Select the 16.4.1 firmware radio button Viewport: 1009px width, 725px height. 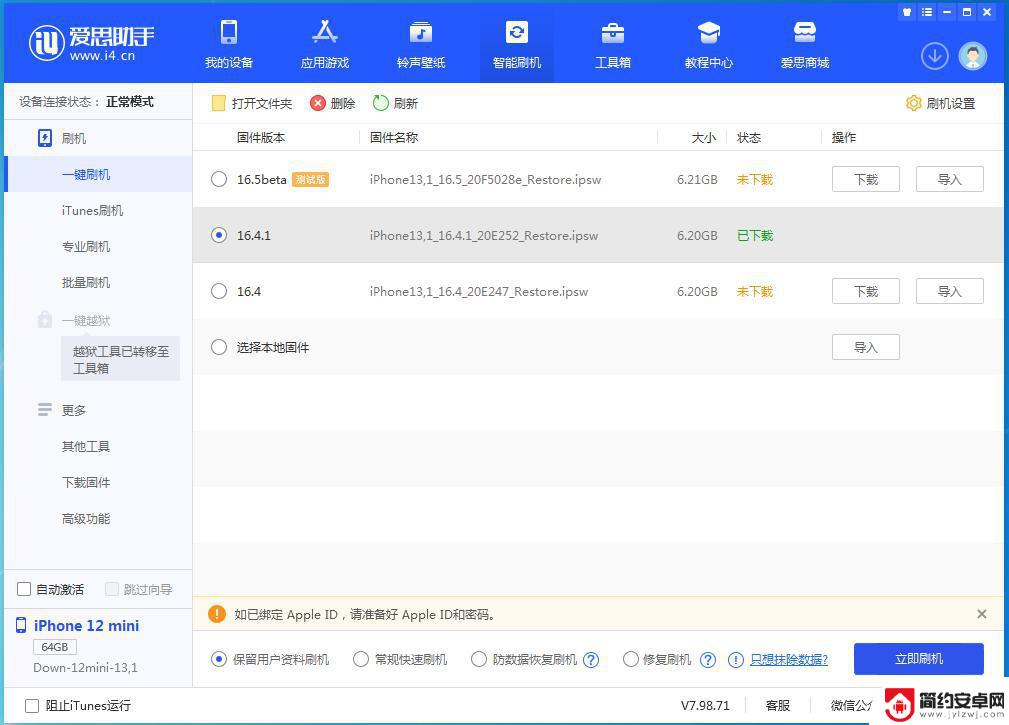coord(219,235)
